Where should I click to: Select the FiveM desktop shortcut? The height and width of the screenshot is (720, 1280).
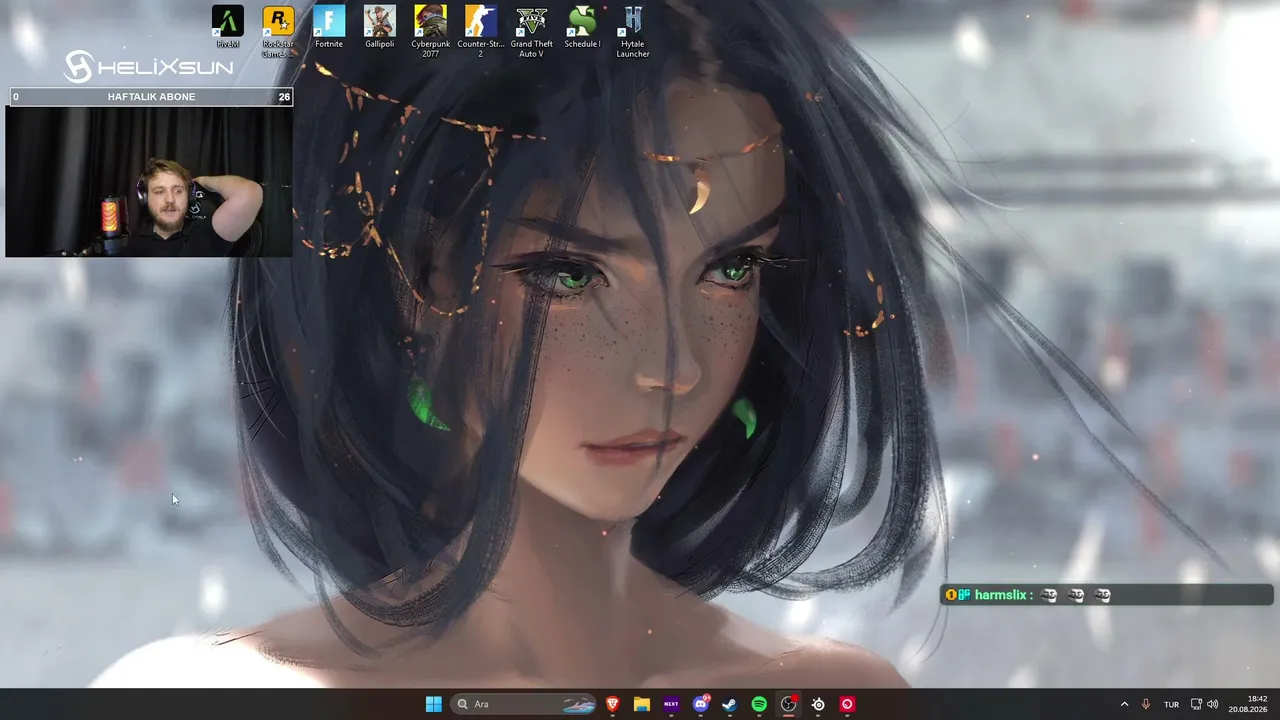tap(227, 28)
